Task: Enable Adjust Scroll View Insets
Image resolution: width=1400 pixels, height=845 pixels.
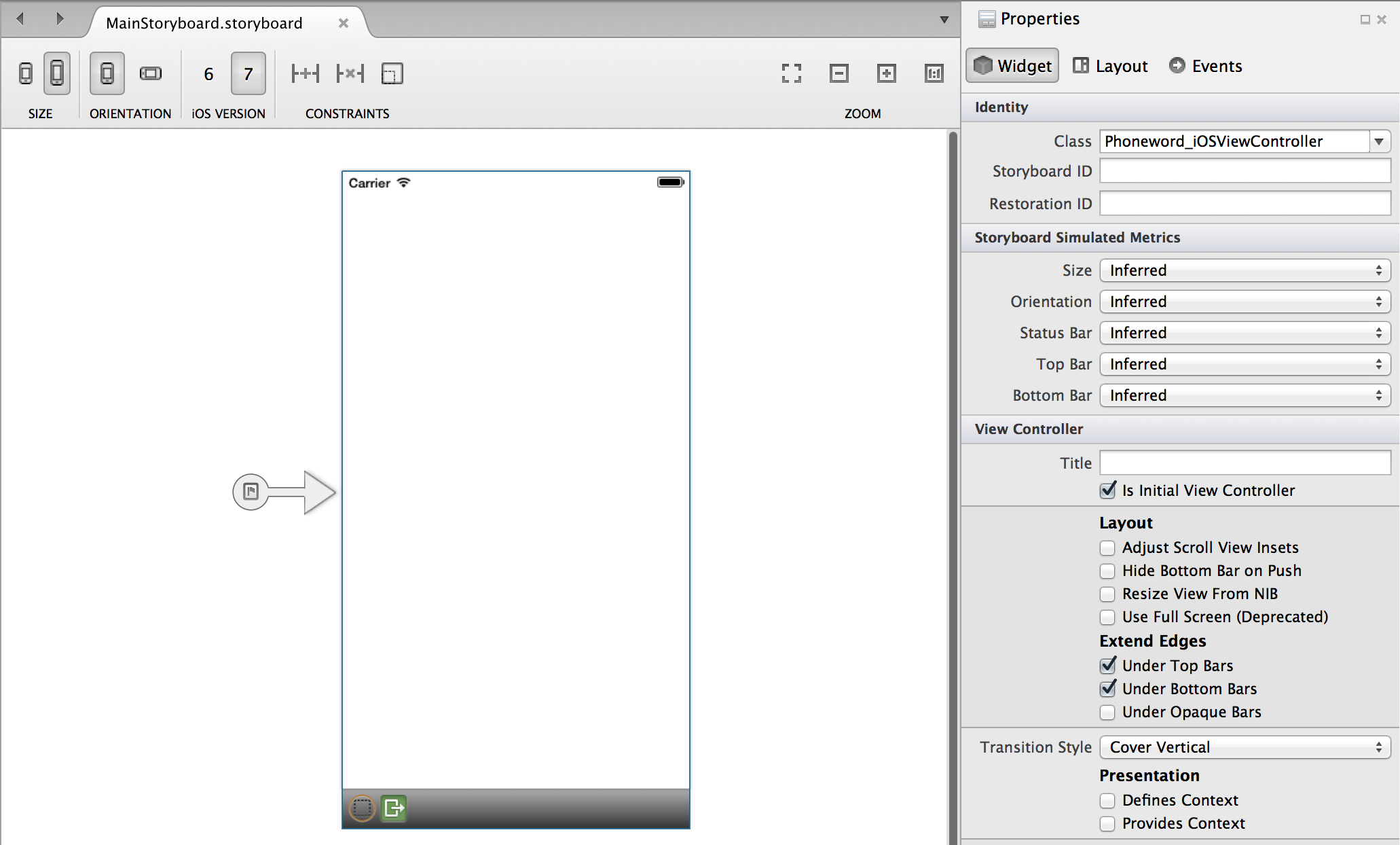Action: tap(1107, 548)
